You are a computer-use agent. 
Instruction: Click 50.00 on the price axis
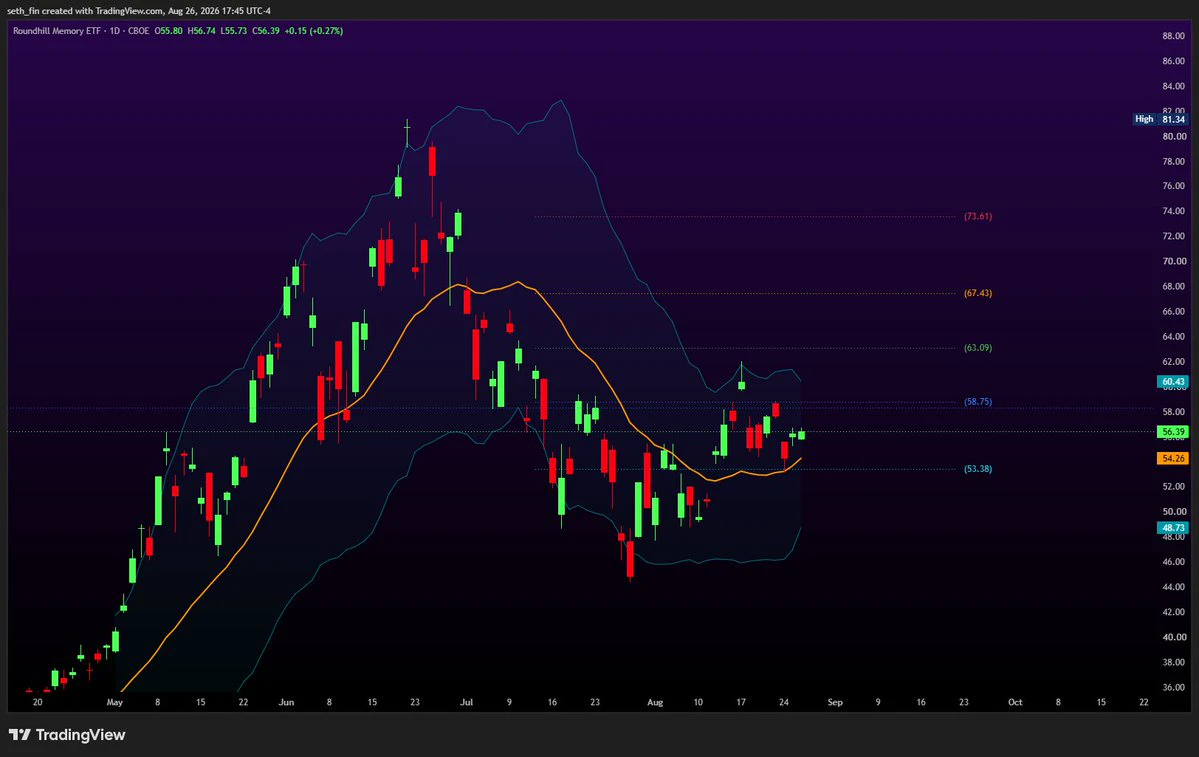(x=1174, y=512)
